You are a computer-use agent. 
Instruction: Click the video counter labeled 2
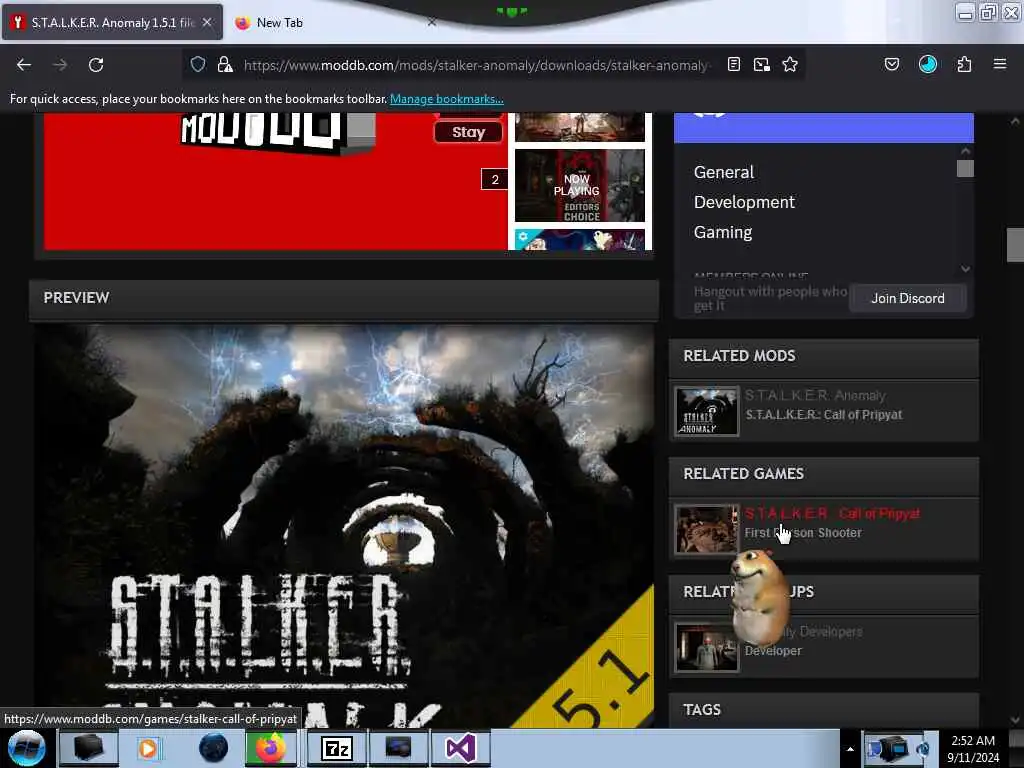(x=494, y=179)
